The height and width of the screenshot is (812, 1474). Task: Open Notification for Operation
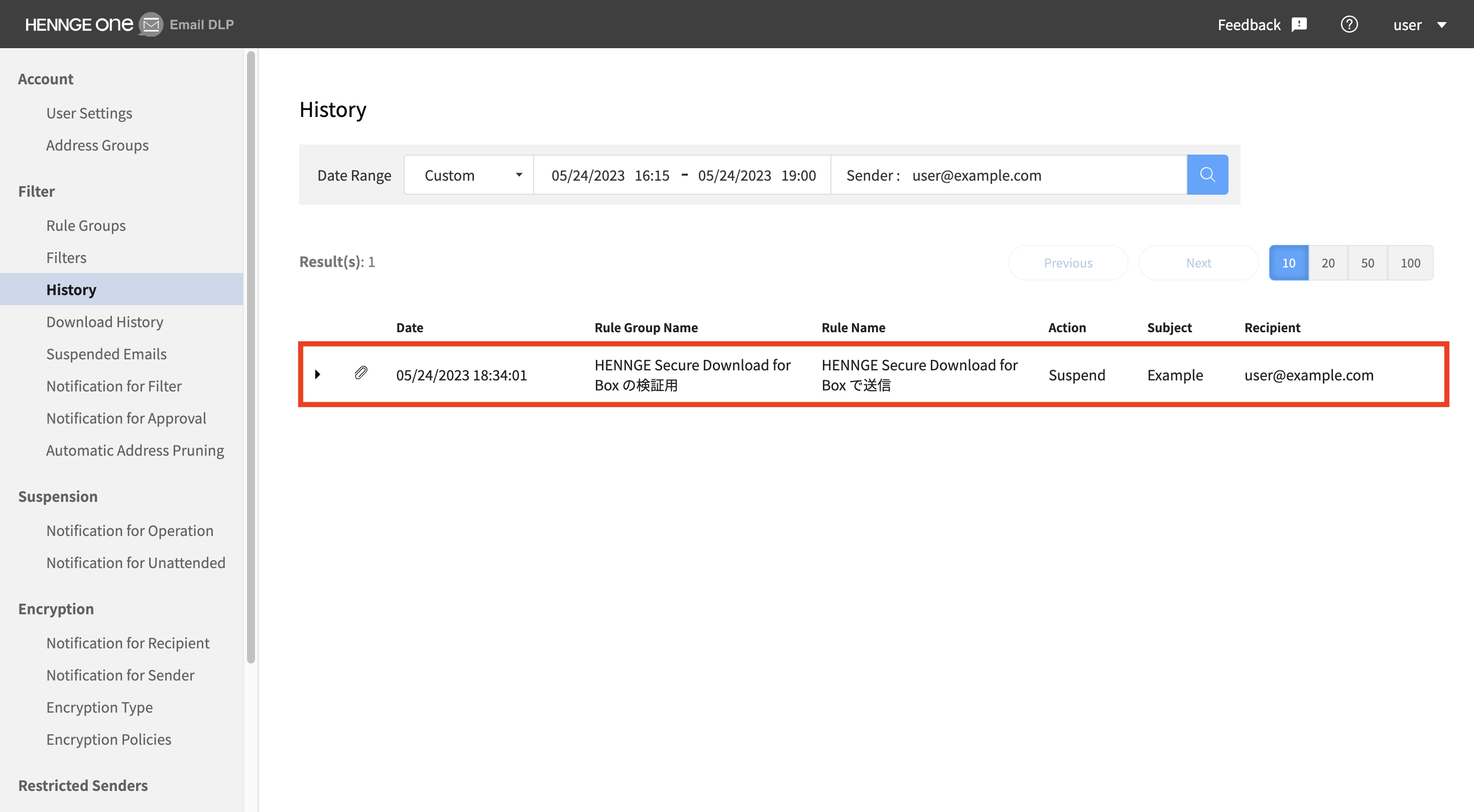130,530
